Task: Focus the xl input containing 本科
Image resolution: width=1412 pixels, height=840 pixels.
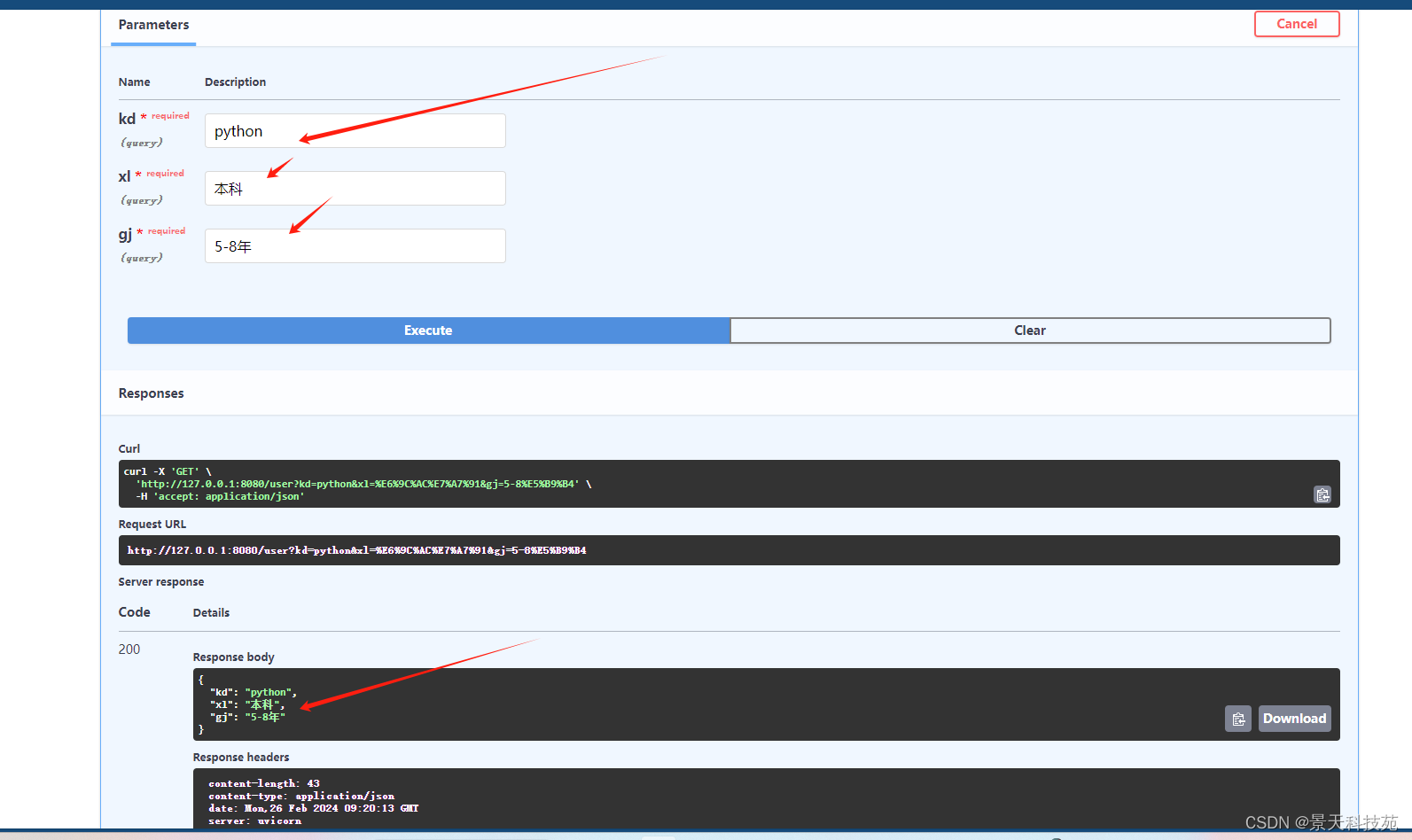Action: 355,189
